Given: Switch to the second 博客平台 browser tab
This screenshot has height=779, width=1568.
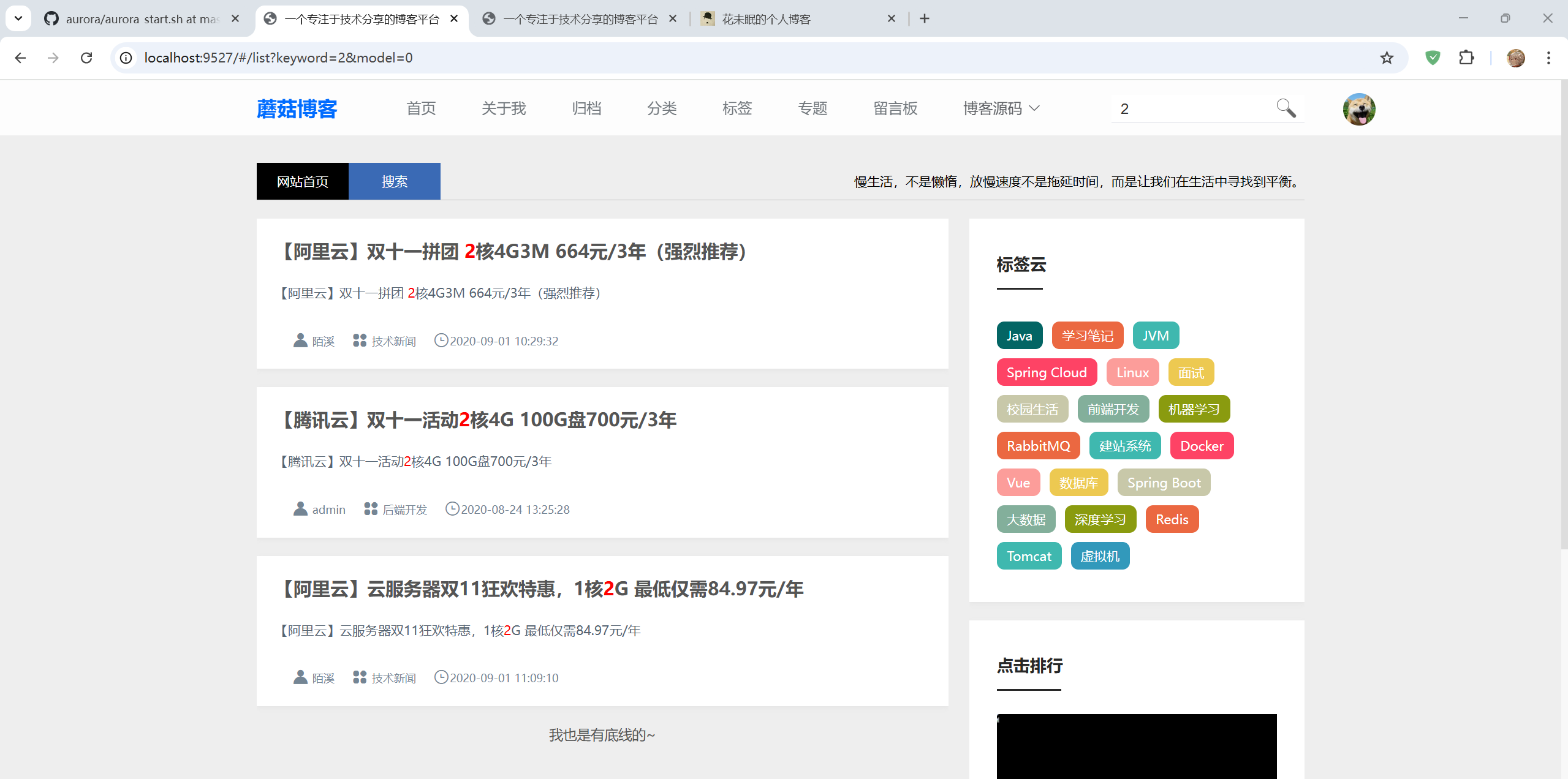Looking at the screenshot, I should (579, 19).
